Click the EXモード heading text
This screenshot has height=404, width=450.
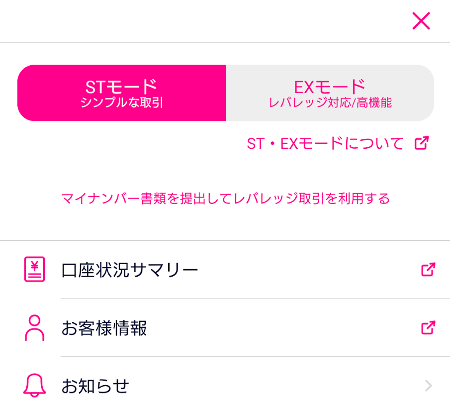(329, 87)
